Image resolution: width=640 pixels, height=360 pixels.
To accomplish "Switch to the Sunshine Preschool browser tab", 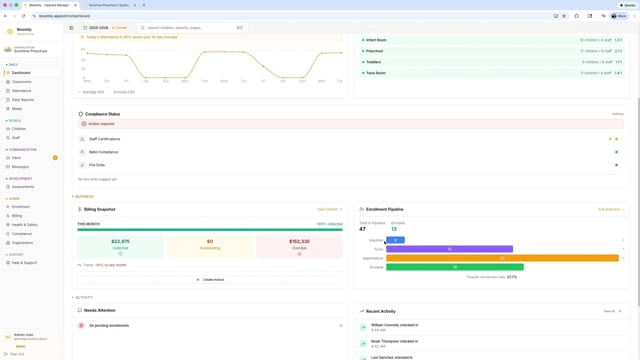I will coord(109,5).
